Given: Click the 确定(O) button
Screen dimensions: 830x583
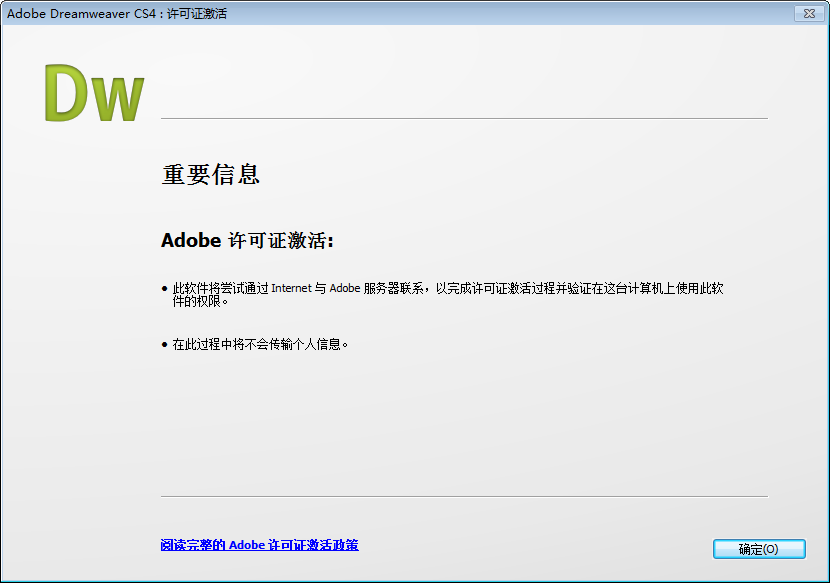Looking at the screenshot, I should click(x=759, y=549).
